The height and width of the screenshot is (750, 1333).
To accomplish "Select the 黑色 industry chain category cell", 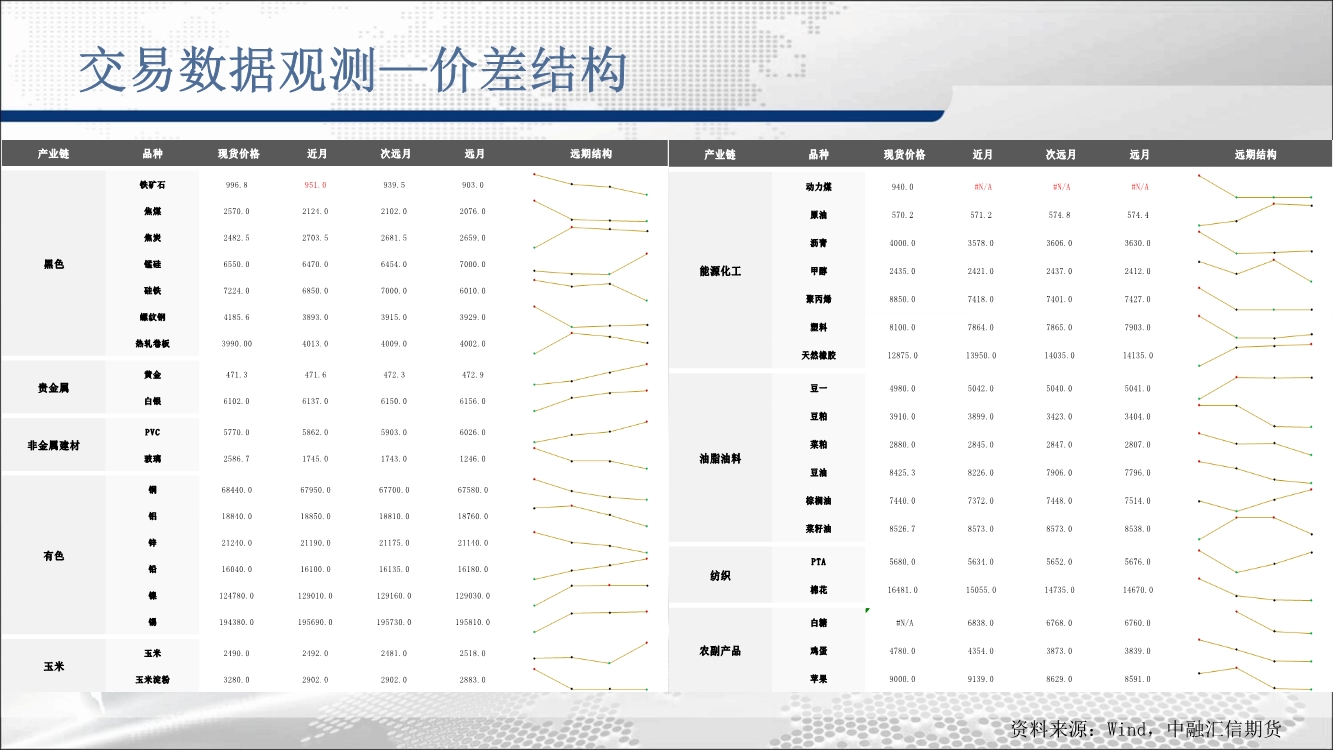I will [x=54, y=264].
